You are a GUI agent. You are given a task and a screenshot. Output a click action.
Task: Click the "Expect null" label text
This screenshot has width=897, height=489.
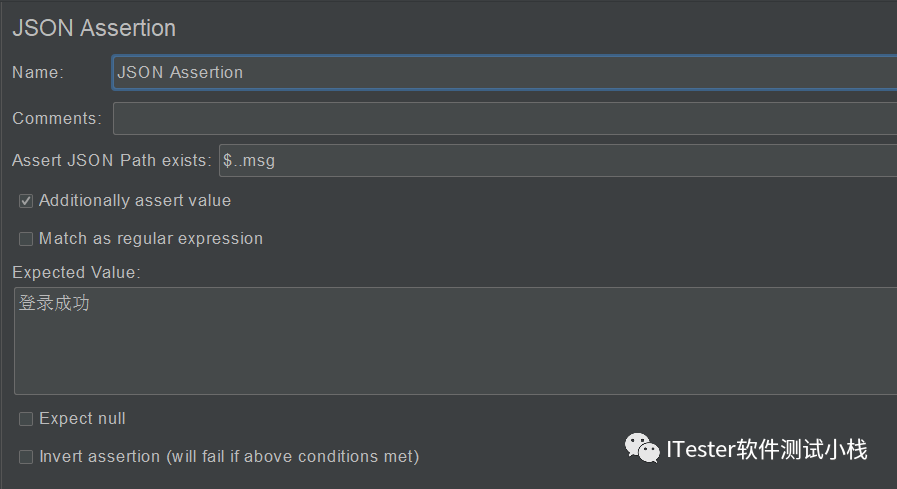82,419
